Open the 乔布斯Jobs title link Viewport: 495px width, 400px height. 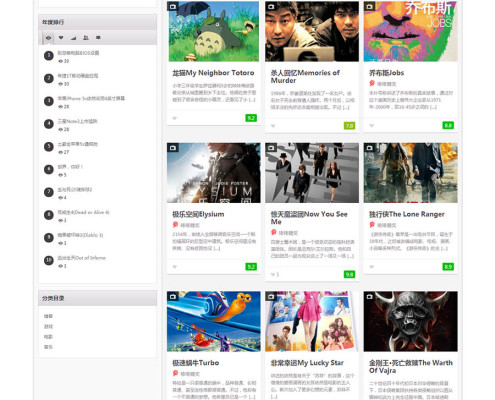tap(387, 73)
